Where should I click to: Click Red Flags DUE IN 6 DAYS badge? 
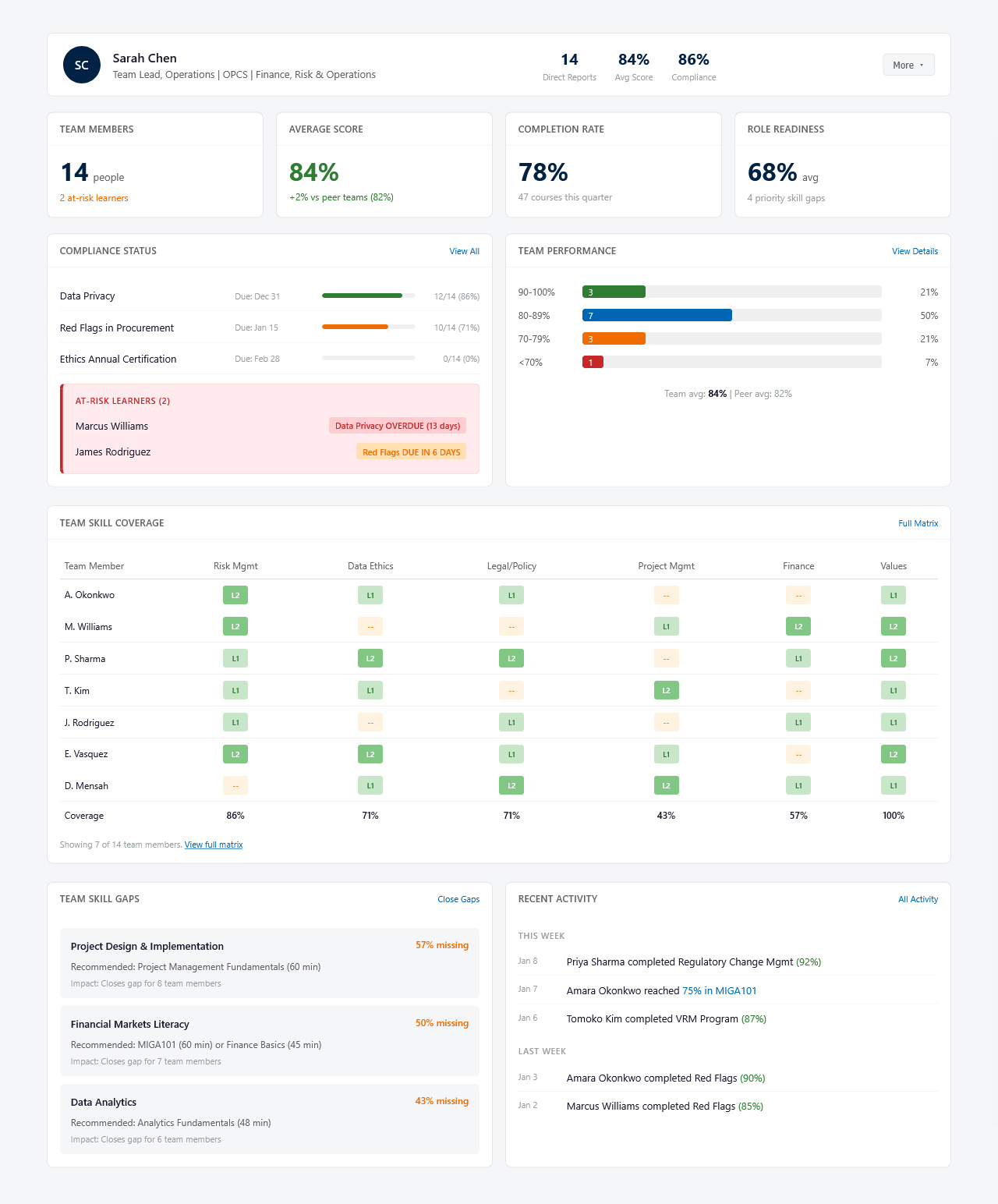(x=411, y=452)
